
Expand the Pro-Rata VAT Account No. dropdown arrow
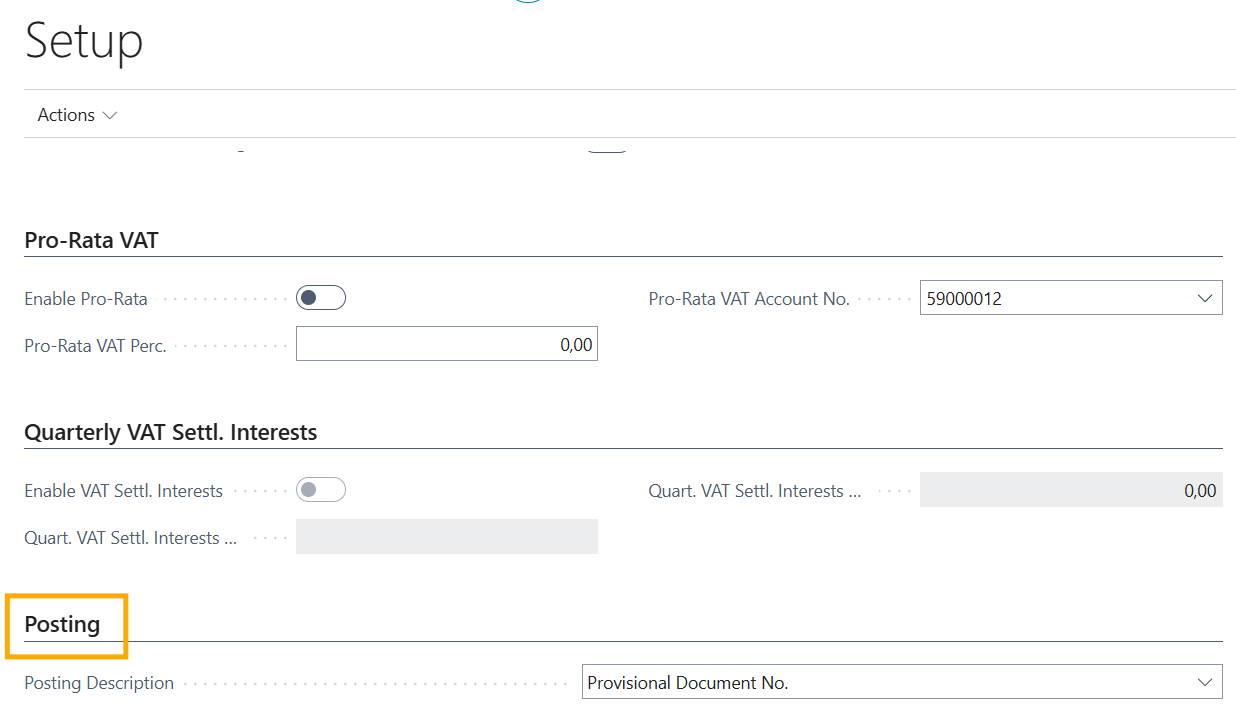click(1203, 298)
